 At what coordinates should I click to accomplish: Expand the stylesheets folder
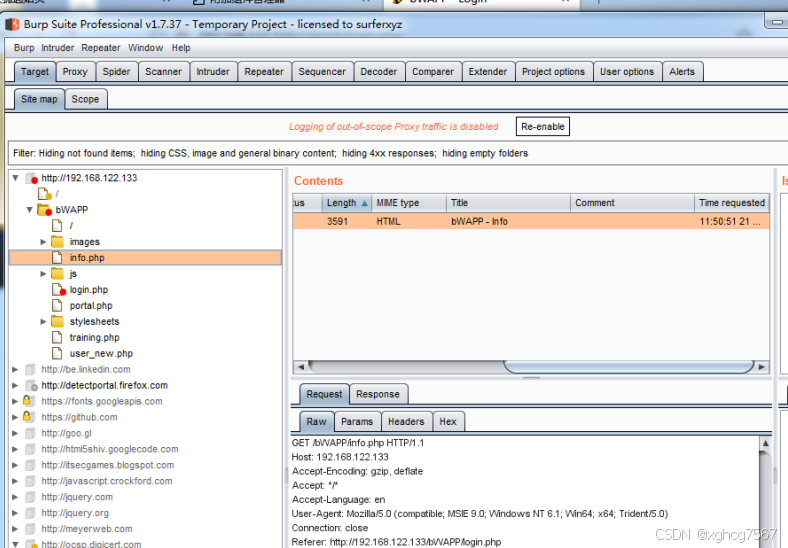43,321
